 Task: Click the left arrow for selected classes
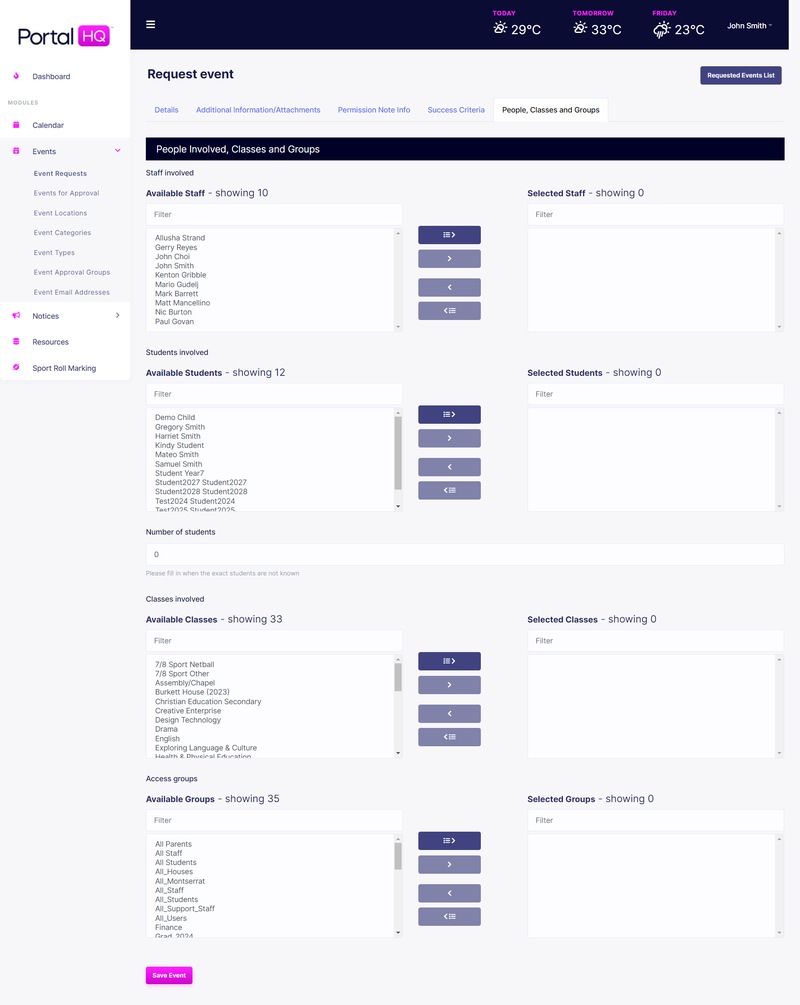click(449, 713)
